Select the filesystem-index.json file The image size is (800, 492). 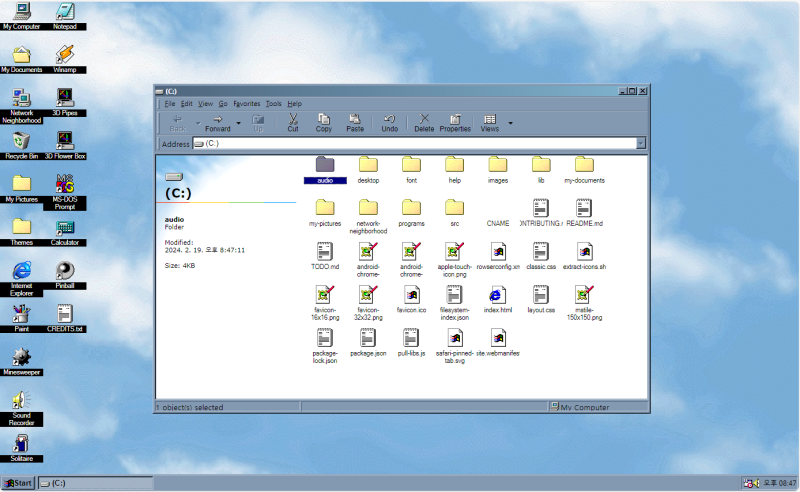455,303
